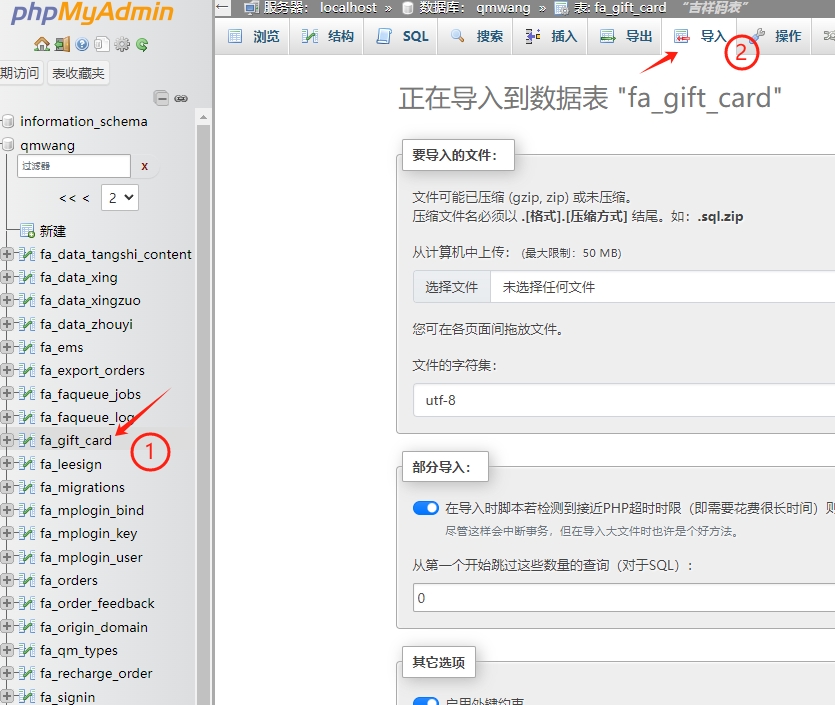Click the link-with-main-panel chain icon

click(181, 99)
